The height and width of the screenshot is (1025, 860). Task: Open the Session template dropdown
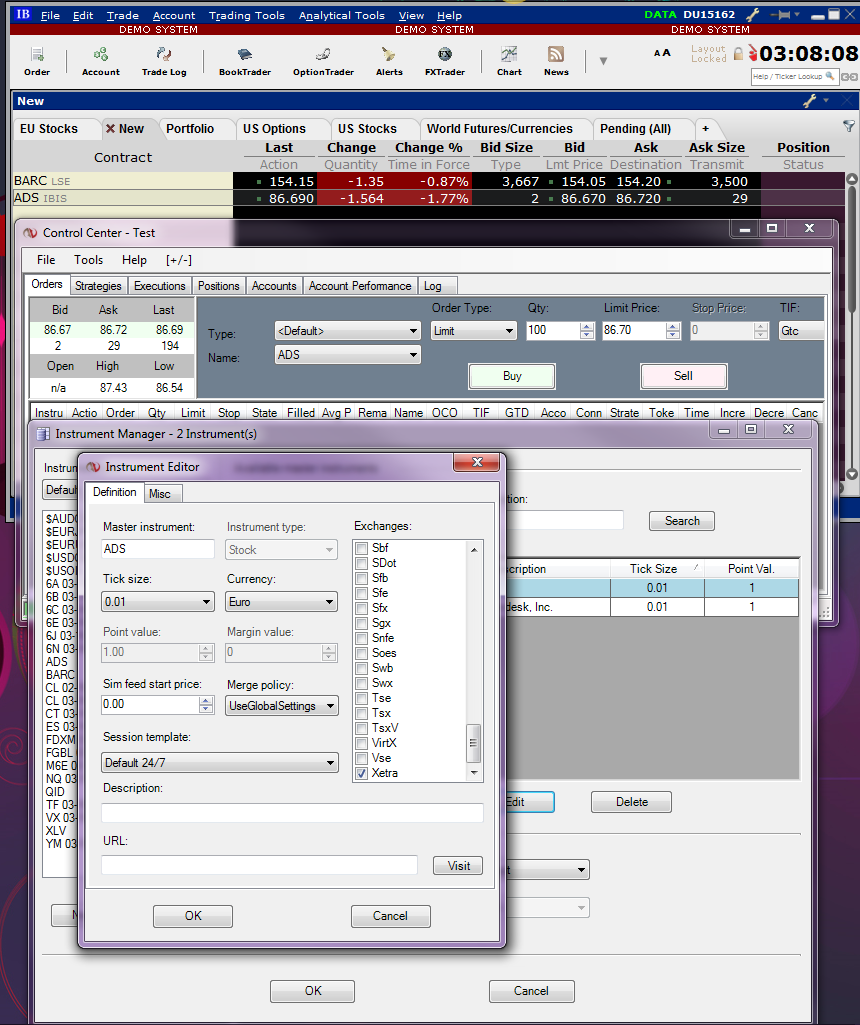tap(220, 763)
